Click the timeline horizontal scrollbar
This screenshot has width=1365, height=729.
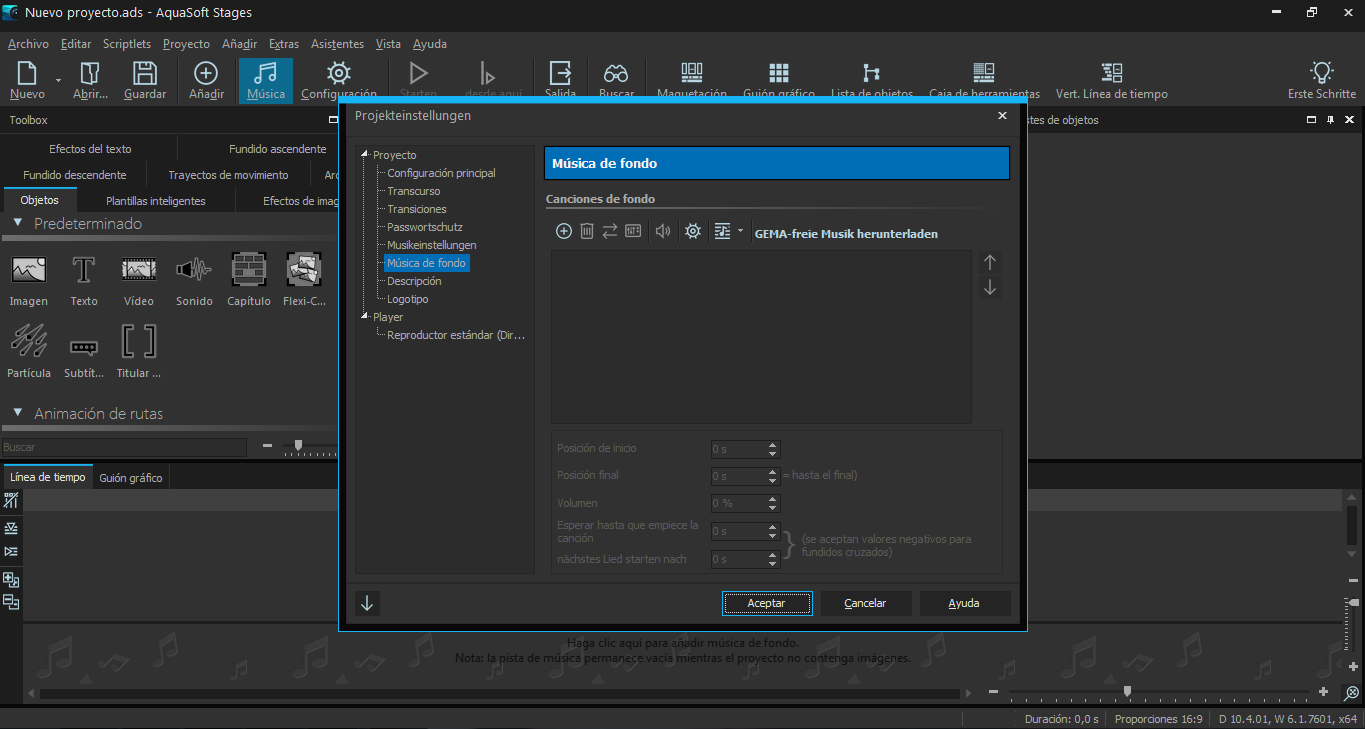point(500,693)
